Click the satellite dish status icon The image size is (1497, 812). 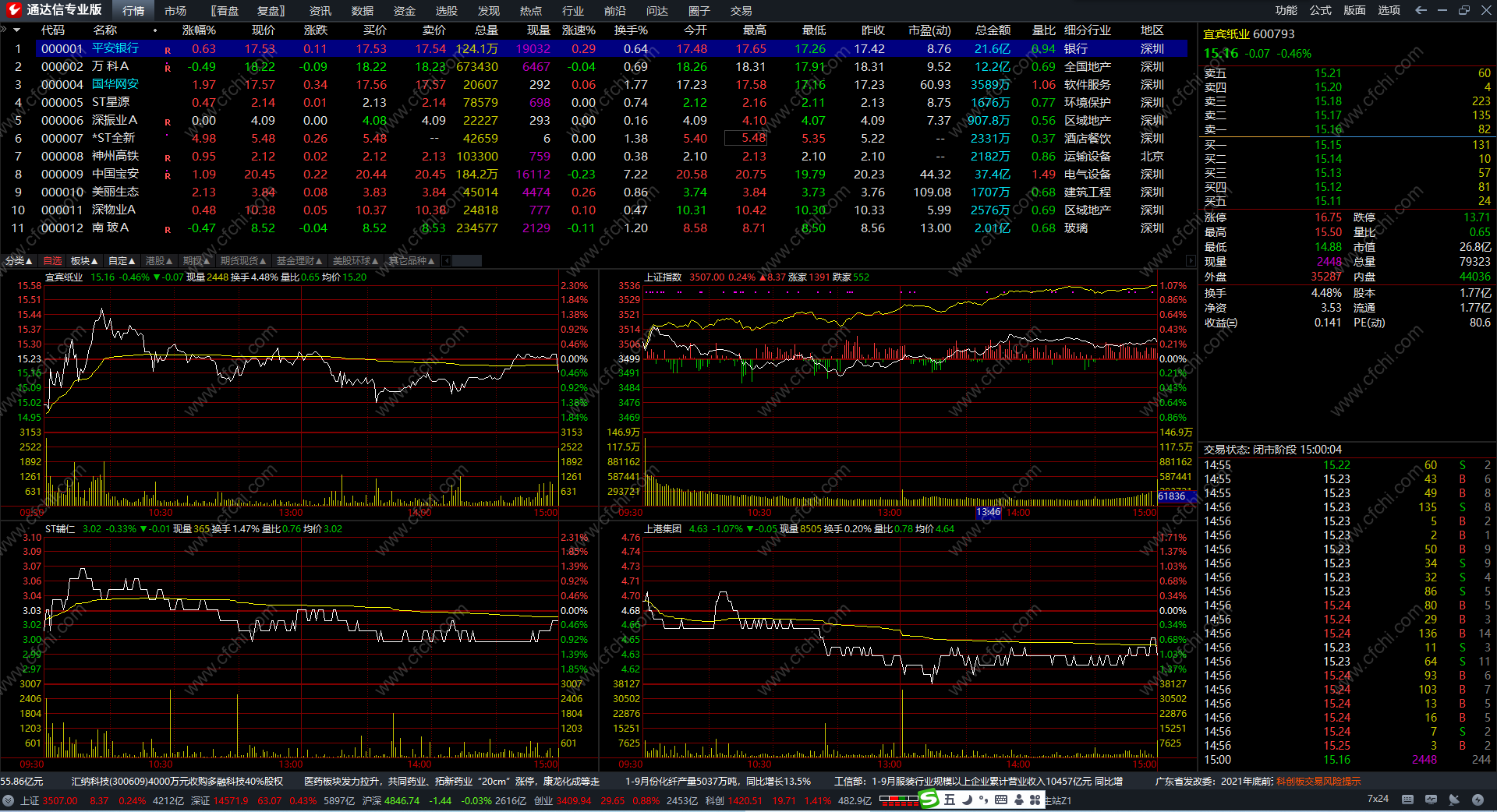click(1454, 800)
